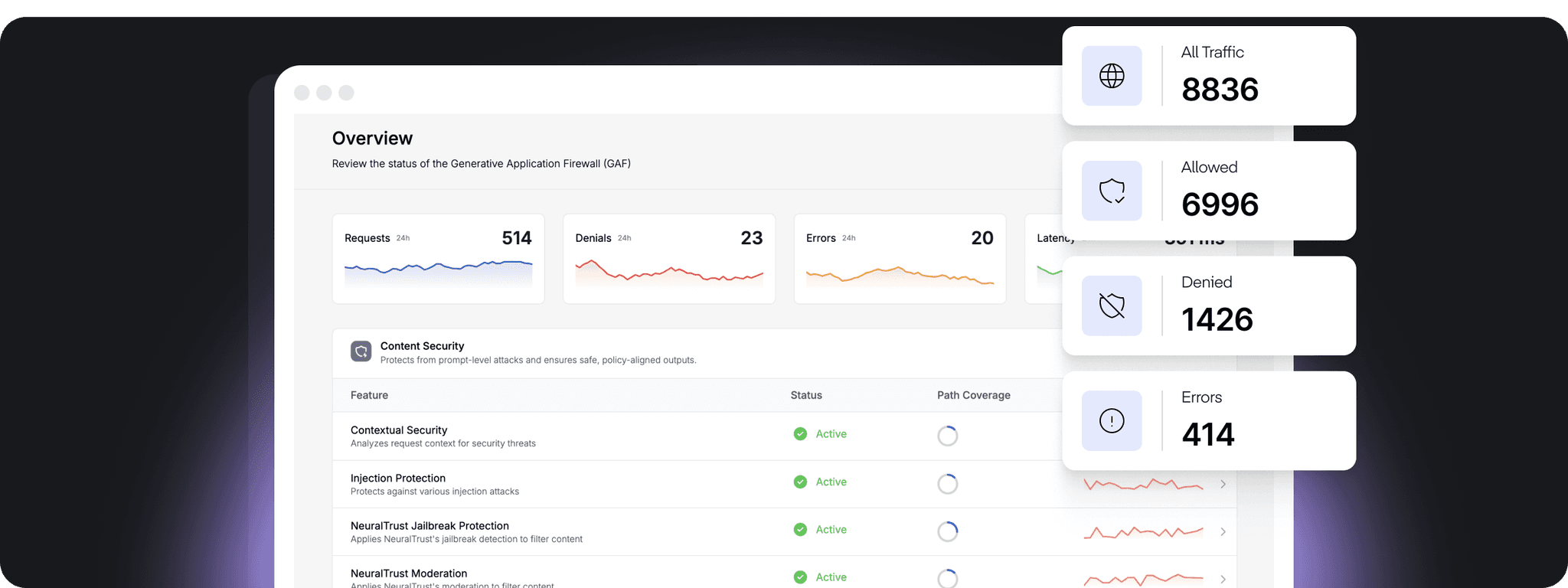Select the Injection Protection feature name
The height and width of the screenshot is (588, 1568).
tap(397, 478)
